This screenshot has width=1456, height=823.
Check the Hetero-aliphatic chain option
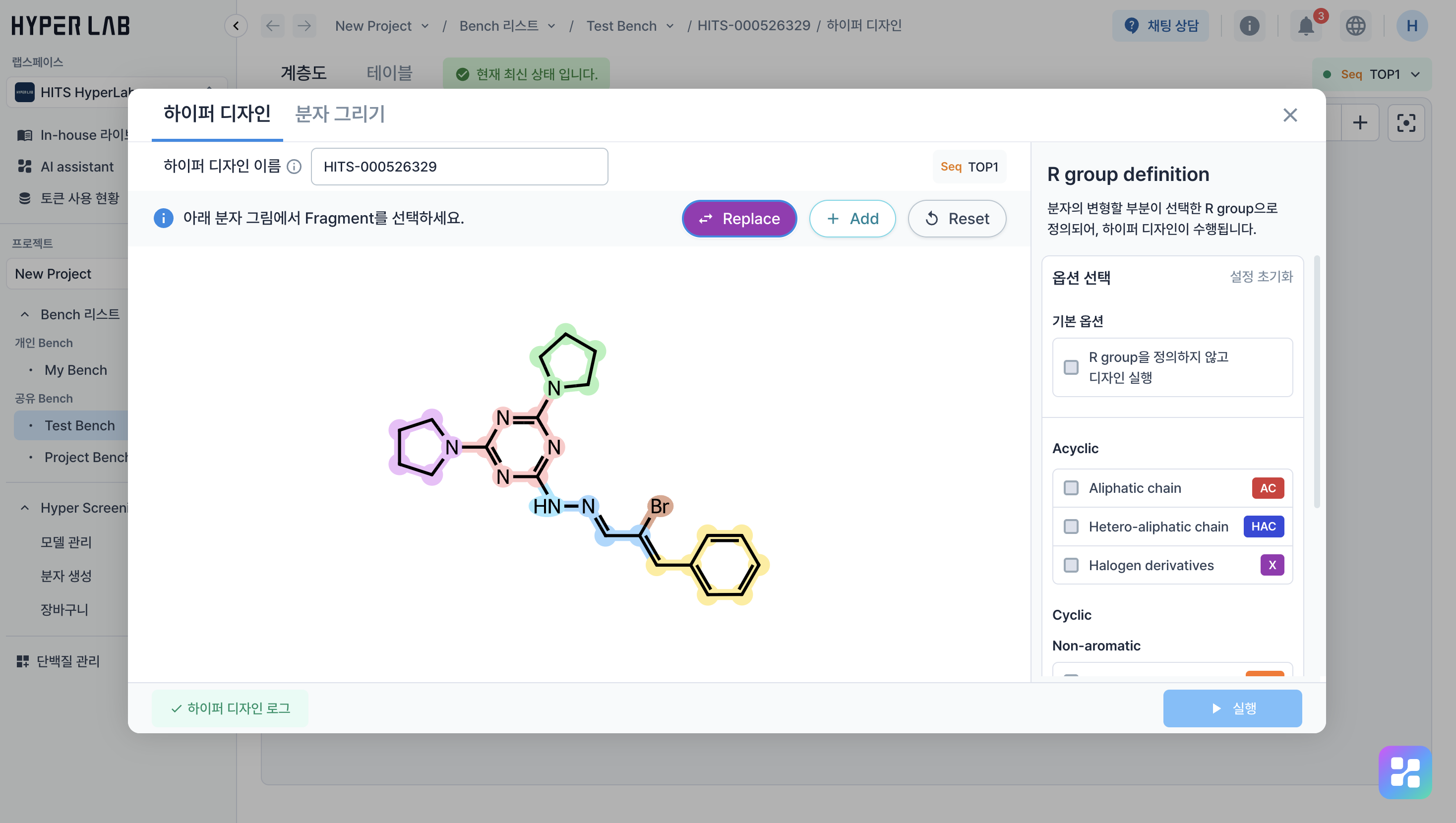(1071, 526)
